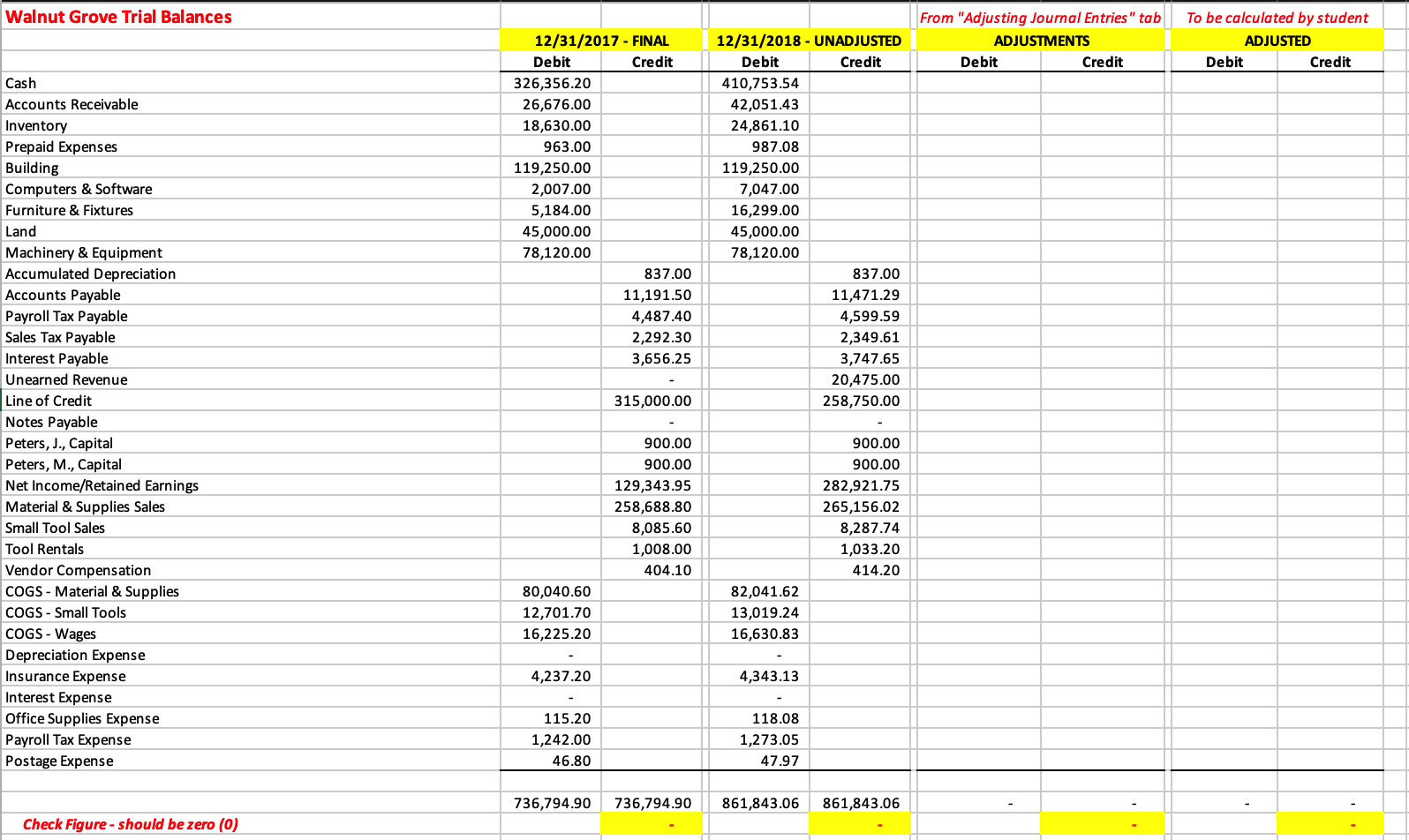Viewport: 1409px width, 840px height.
Task: Select Accounts Payable credit 11,471.29
Action: pyautogui.click(x=860, y=295)
